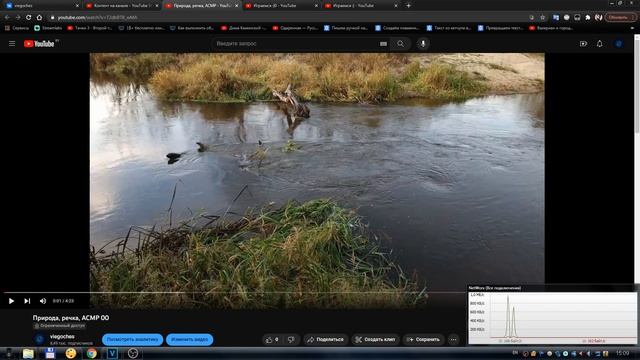Viewport: 640px width, 360px height.
Task: Open the Текст из капслука bookmark
Action: (449, 28)
